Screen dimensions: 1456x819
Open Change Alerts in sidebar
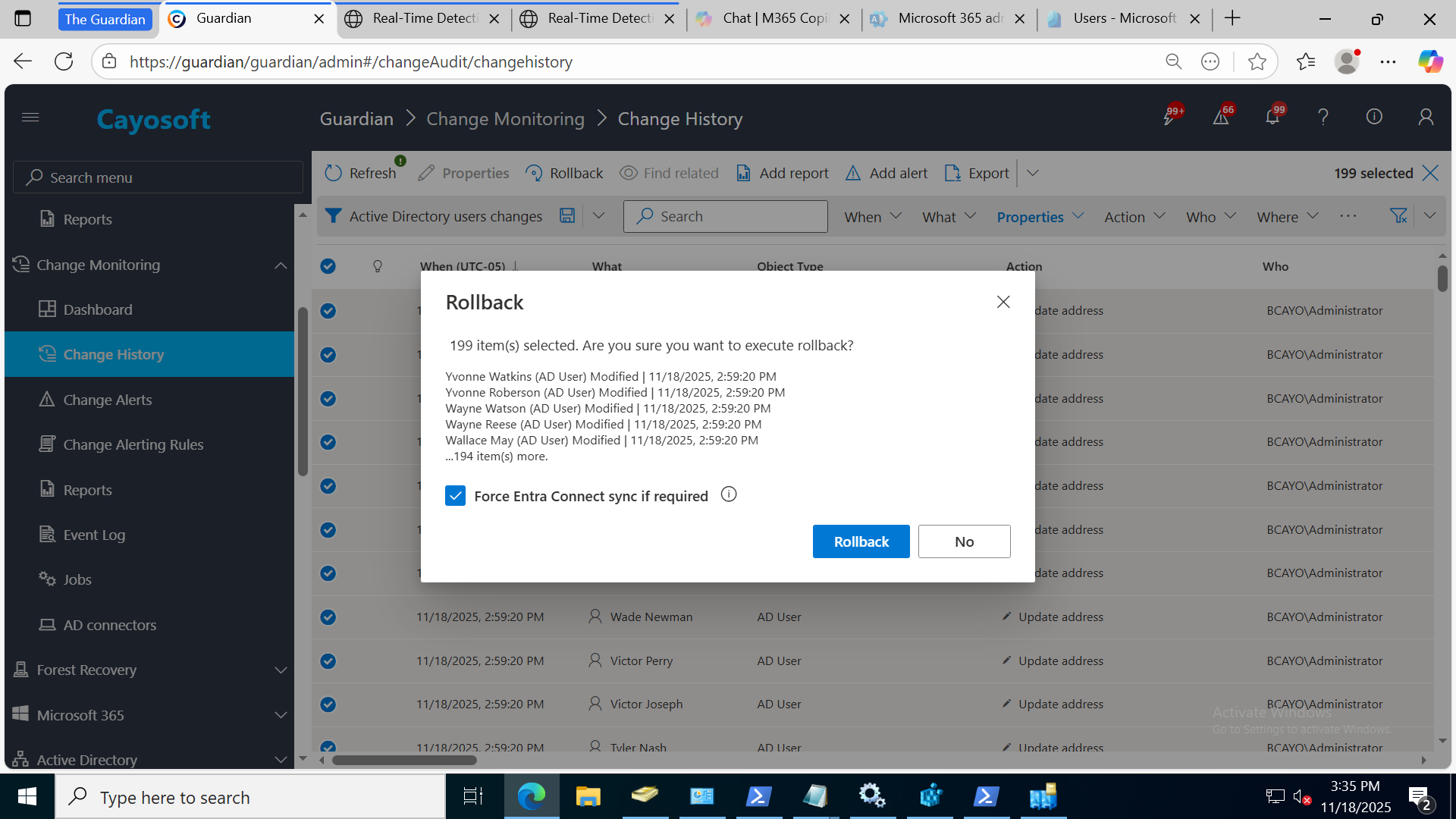[x=107, y=400]
